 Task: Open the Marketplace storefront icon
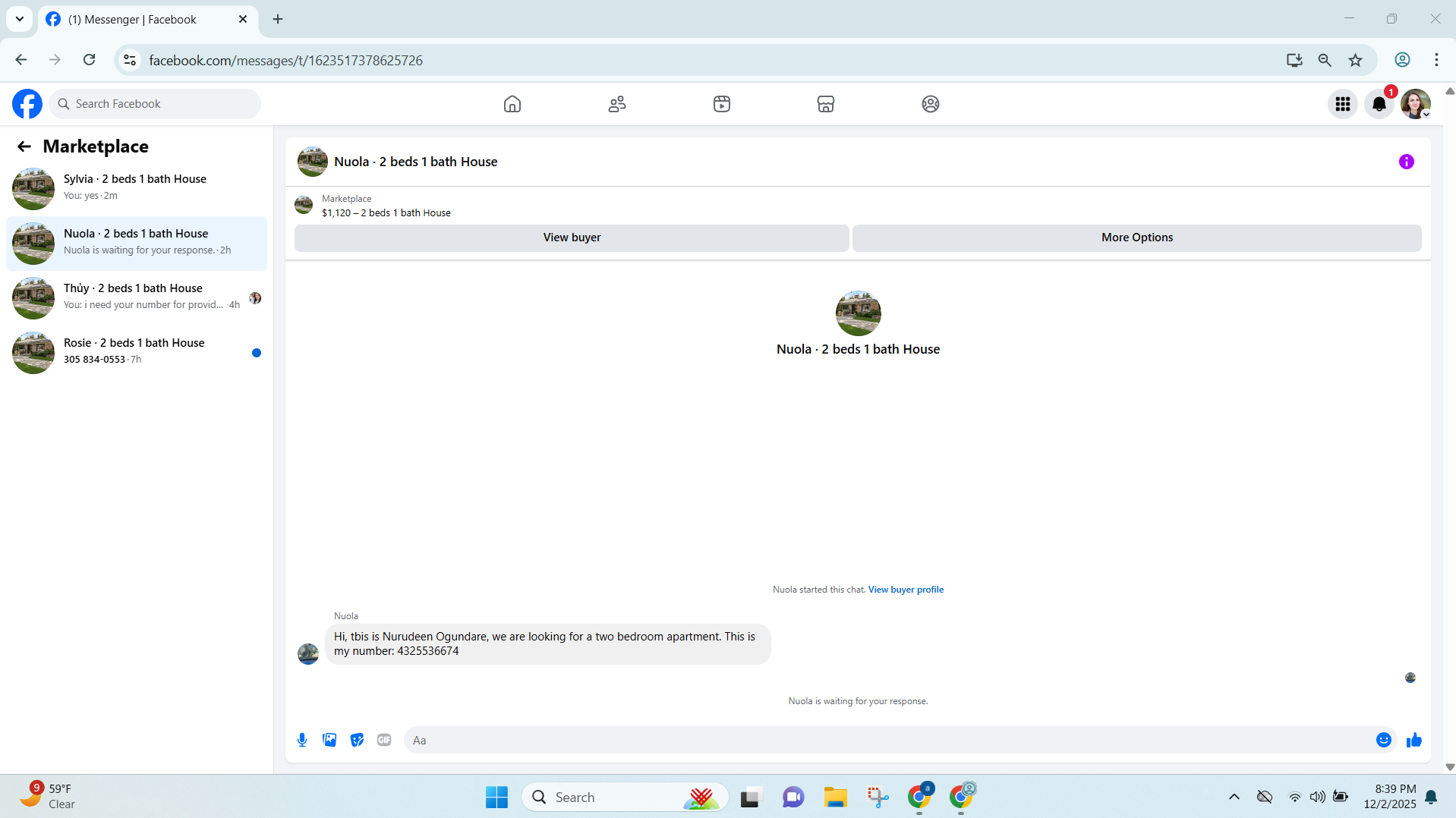[826, 104]
